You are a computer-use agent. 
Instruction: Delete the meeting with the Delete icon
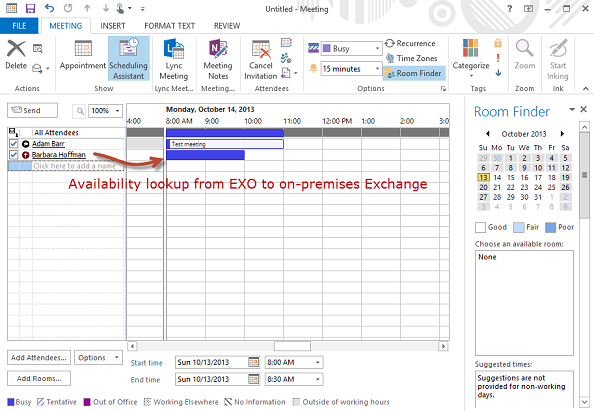tap(16, 55)
